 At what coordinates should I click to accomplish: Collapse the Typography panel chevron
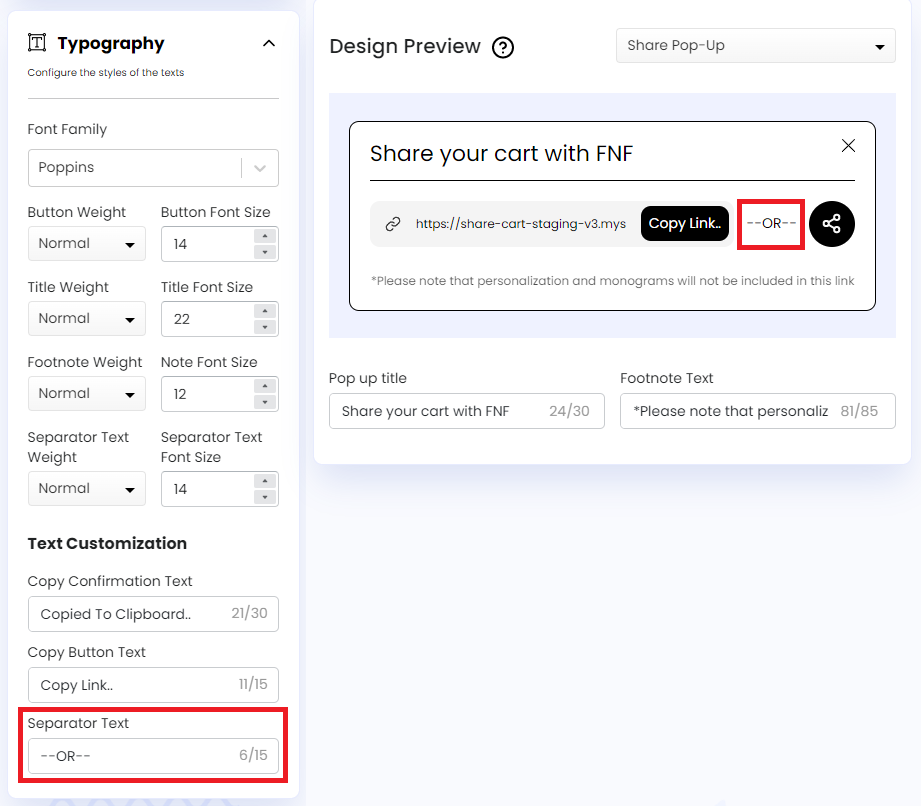268,43
